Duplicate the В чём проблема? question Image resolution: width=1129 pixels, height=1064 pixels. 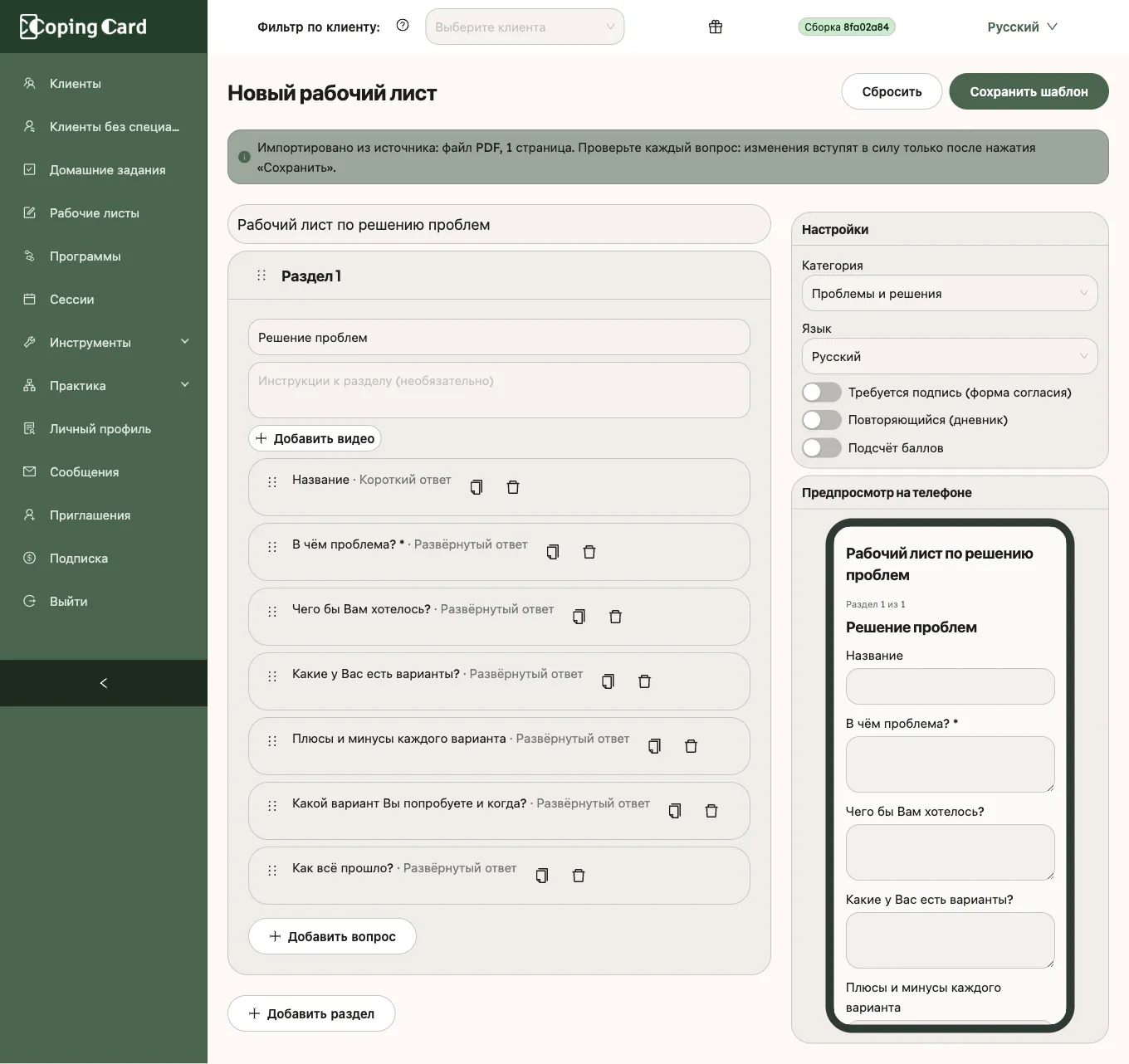point(553,552)
